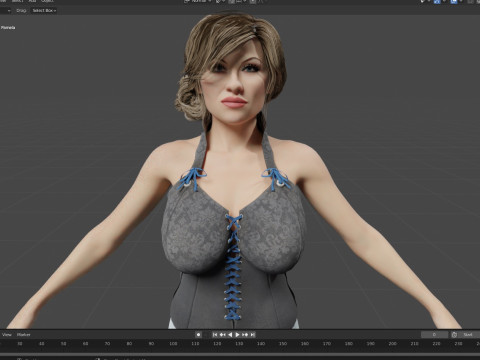The image size is (480, 360).
Task: Set the playhead at frame 150
Action: (x=283, y=344)
